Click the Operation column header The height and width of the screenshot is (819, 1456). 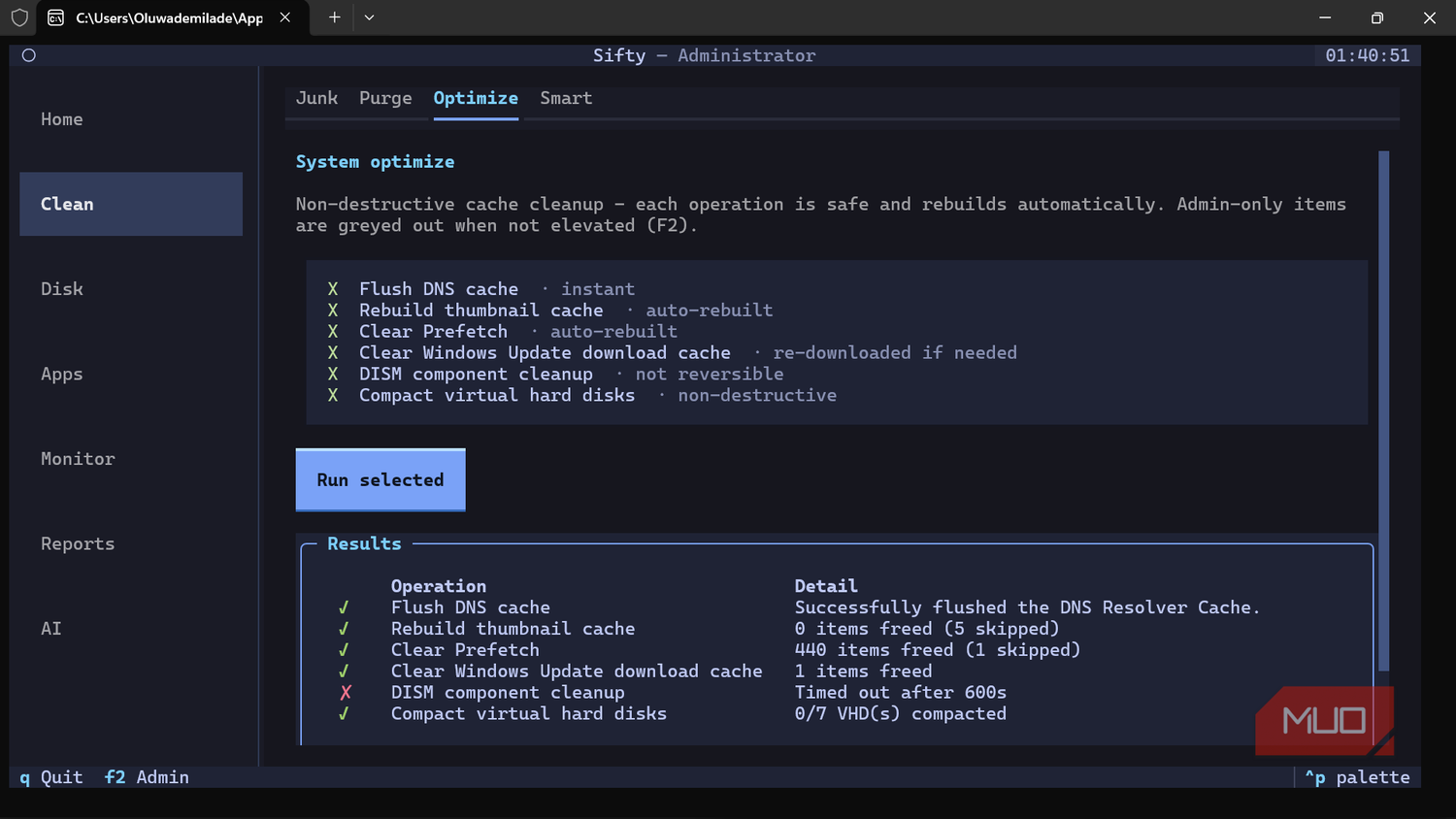439,586
